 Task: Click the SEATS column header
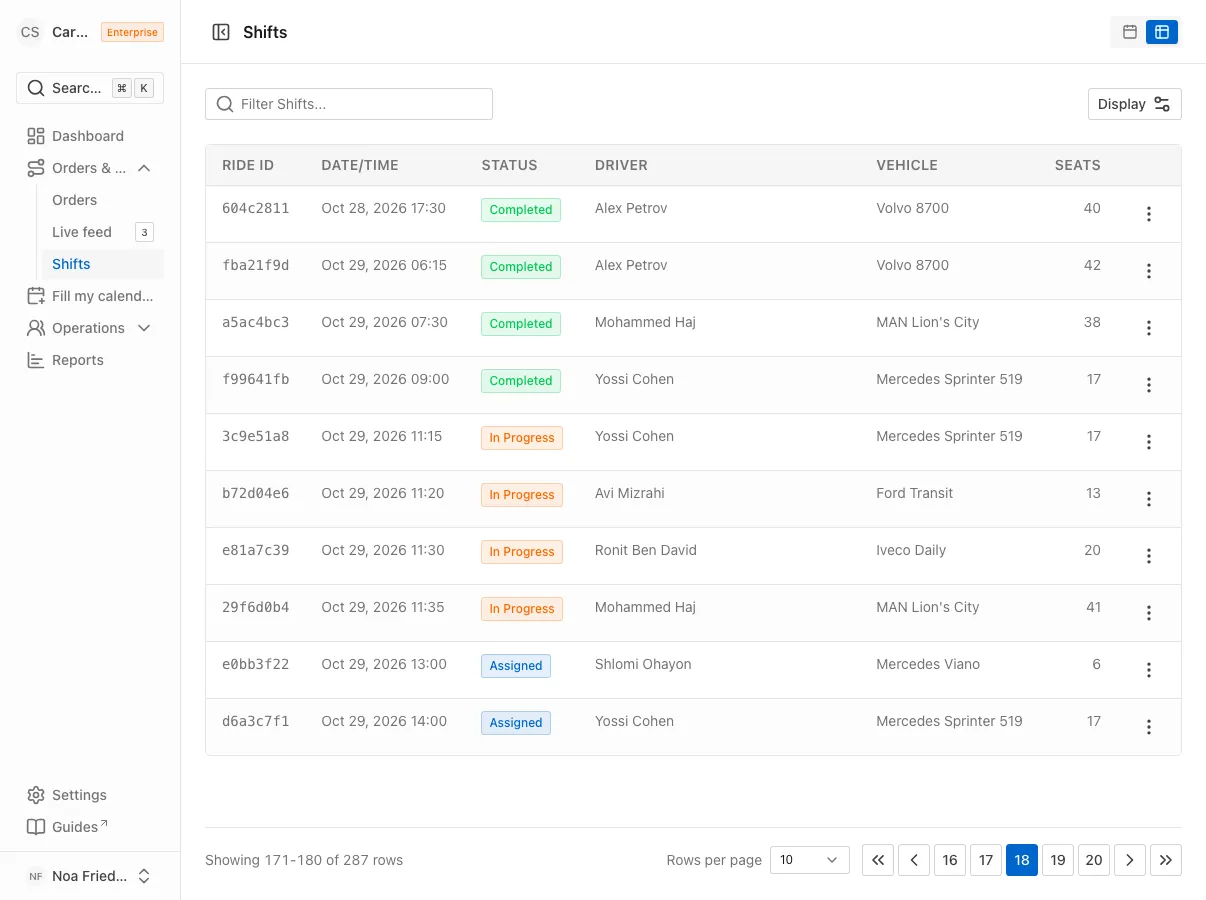click(x=1077, y=165)
